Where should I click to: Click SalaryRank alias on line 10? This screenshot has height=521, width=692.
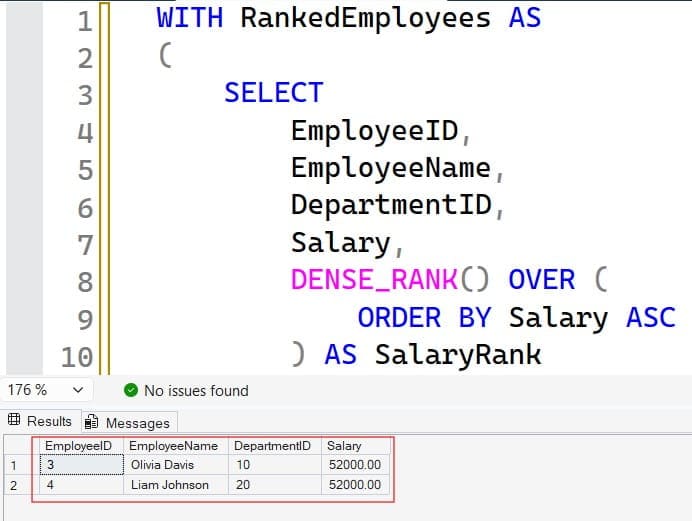coord(458,355)
